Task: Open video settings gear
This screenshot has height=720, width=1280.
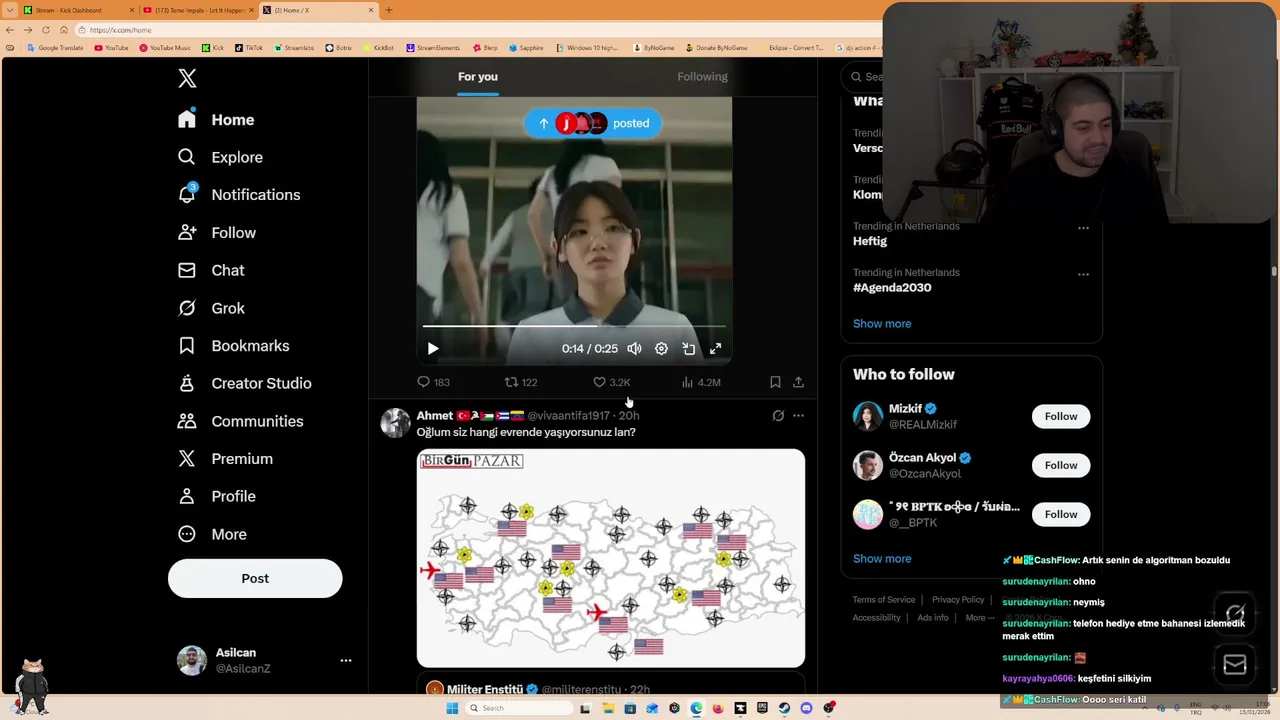Action: click(661, 349)
